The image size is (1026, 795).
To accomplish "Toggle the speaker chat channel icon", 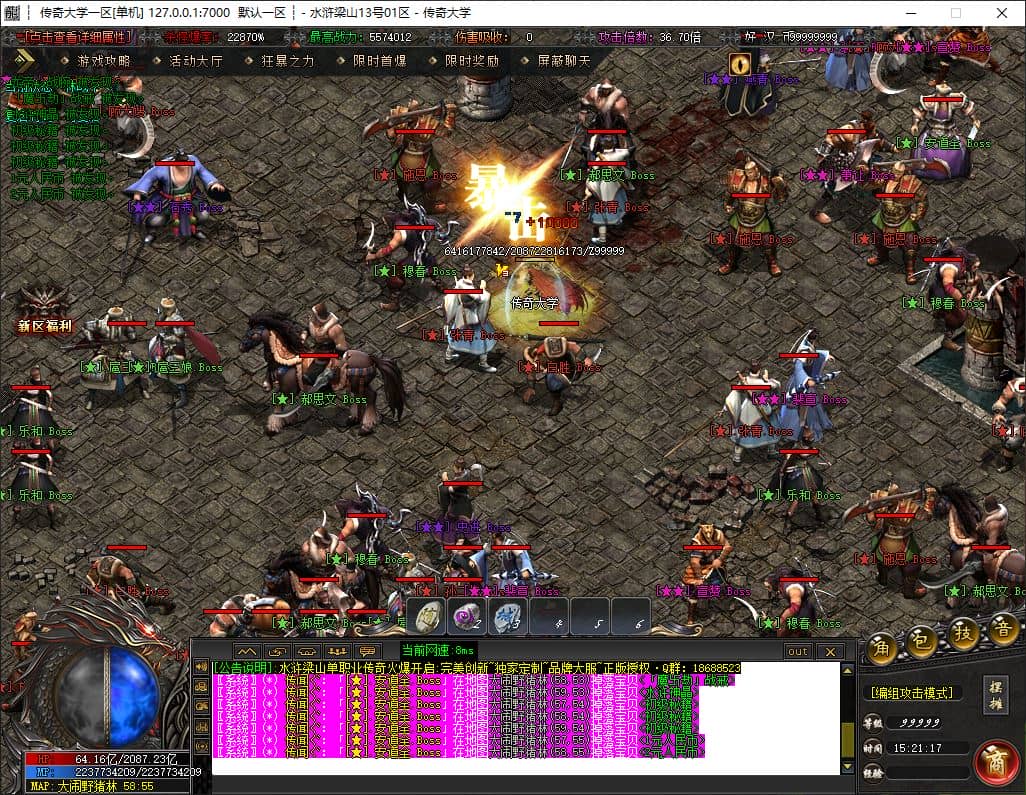I will pyautogui.click(x=202, y=667).
